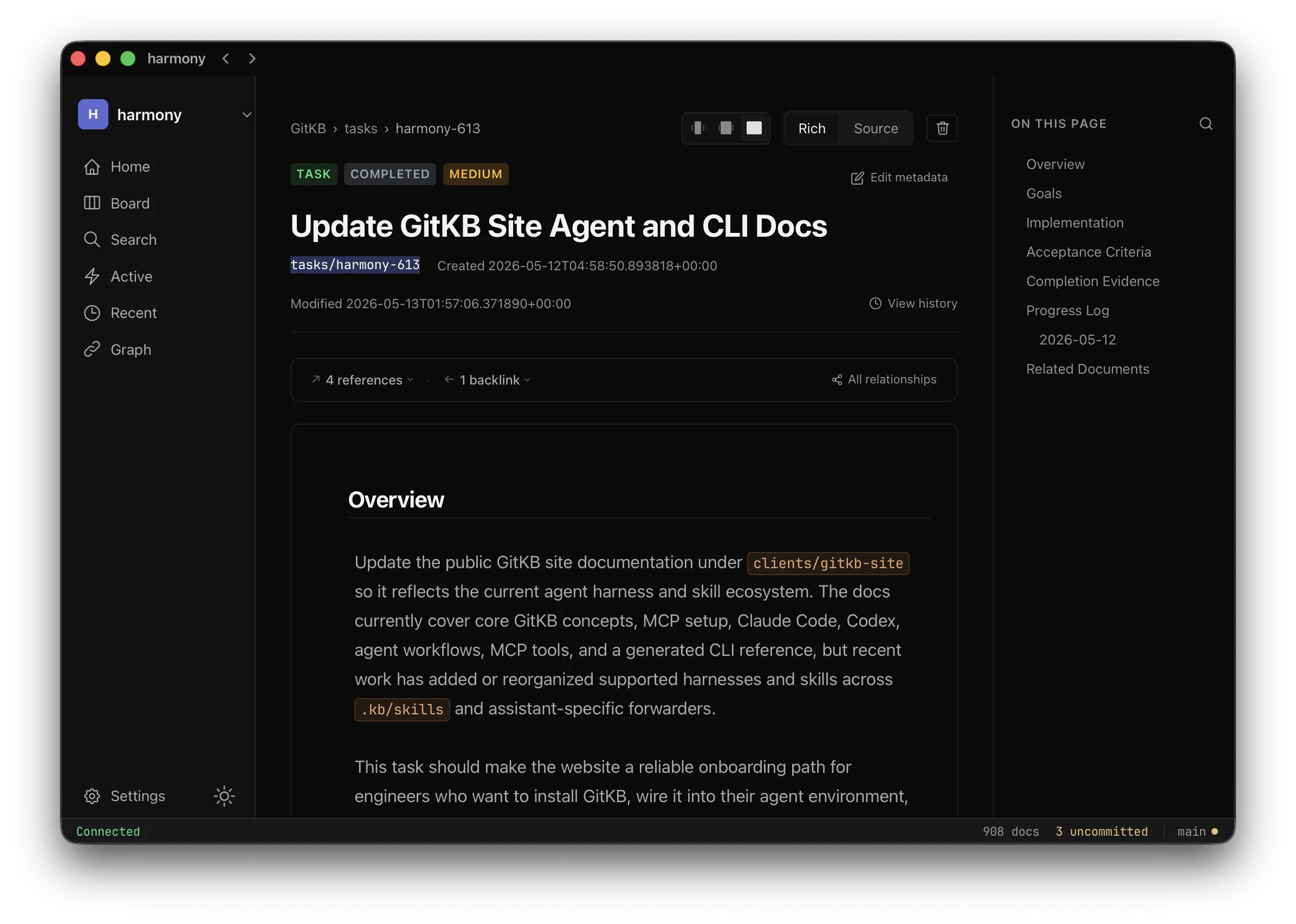The width and height of the screenshot is (1296, 924).
Task: Select the narrow content width layout
Action: [698, 128]
